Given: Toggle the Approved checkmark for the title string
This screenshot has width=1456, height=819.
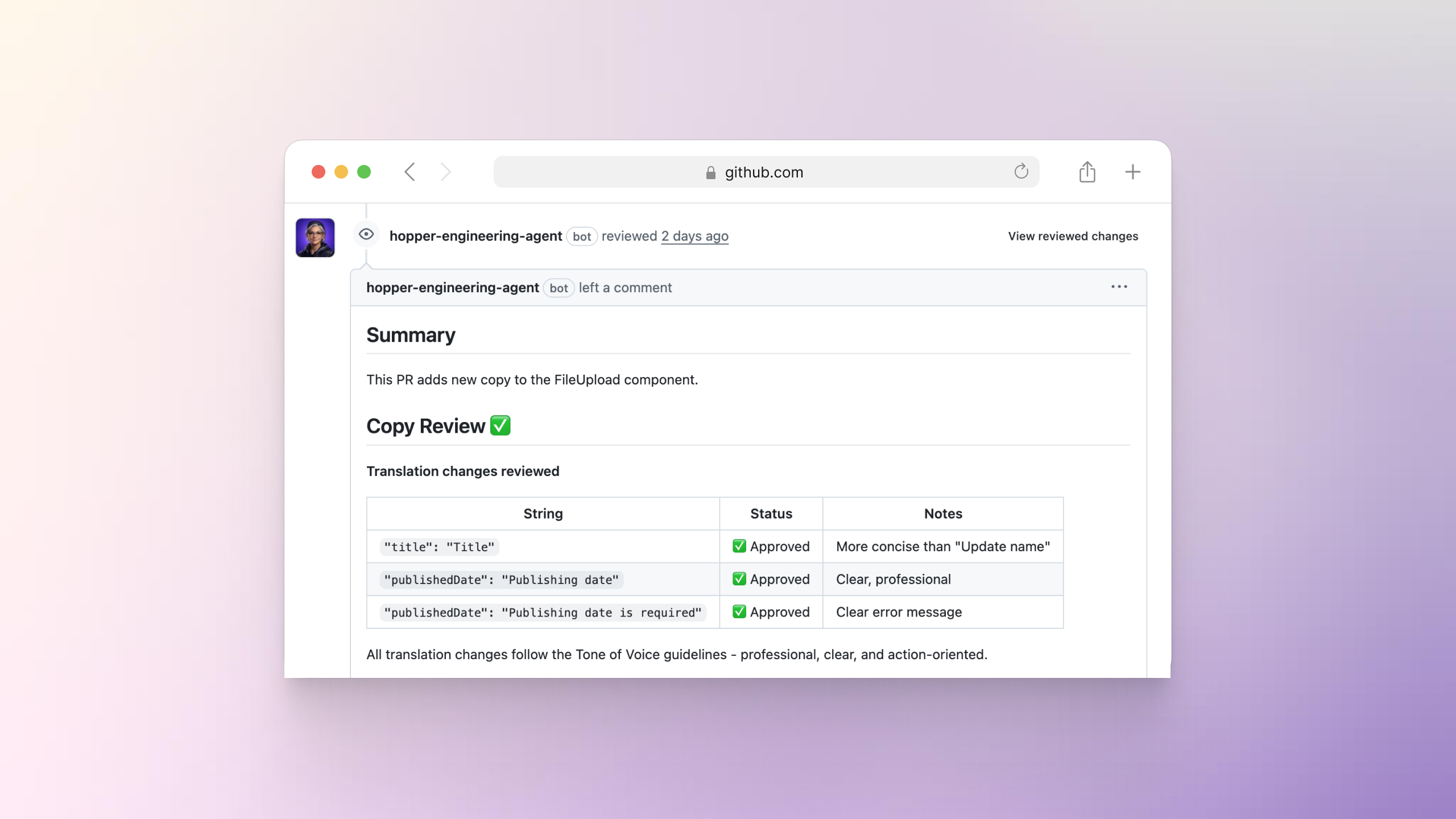Looking at the screenshot, I should (x=739, y=546).
